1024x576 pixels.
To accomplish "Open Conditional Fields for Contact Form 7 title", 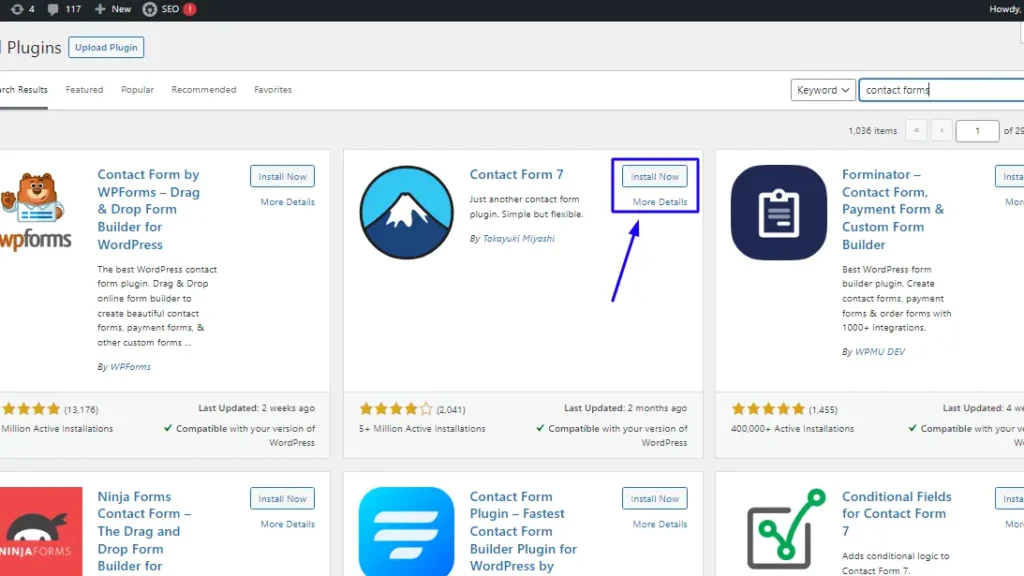I will pyautogui.click(x=897, y=513).
